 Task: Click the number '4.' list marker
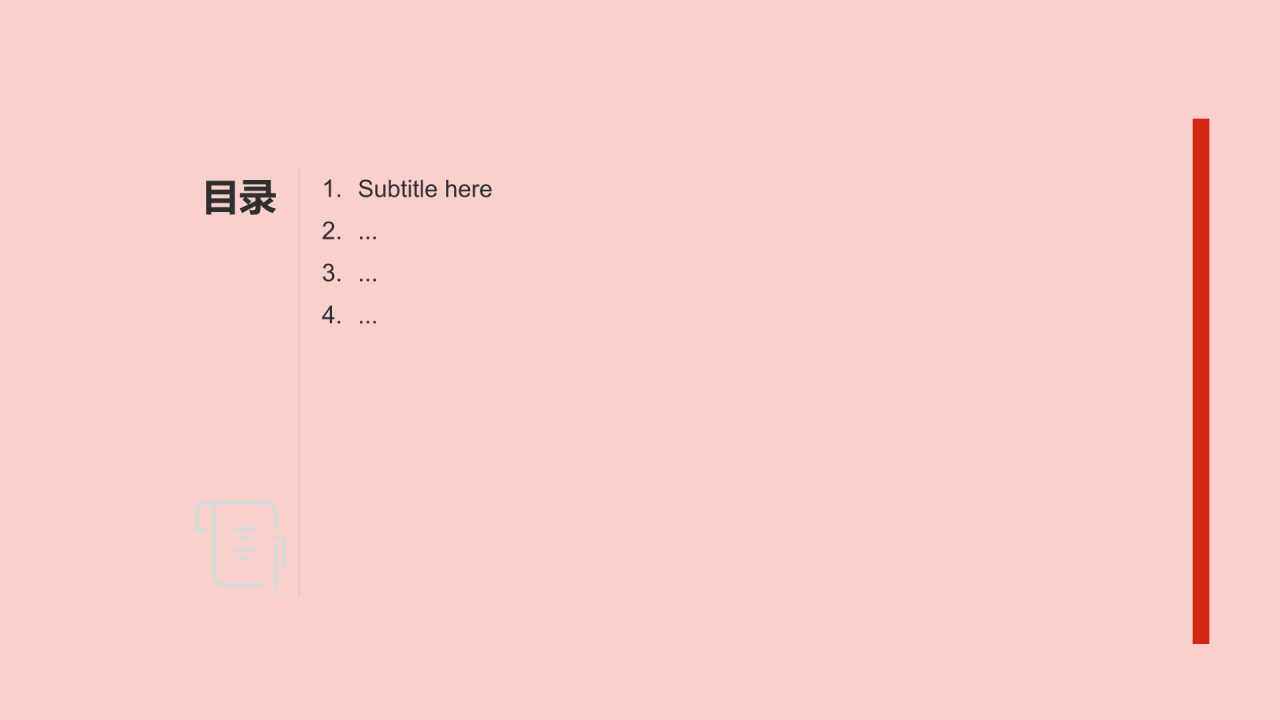coord(332,315)
